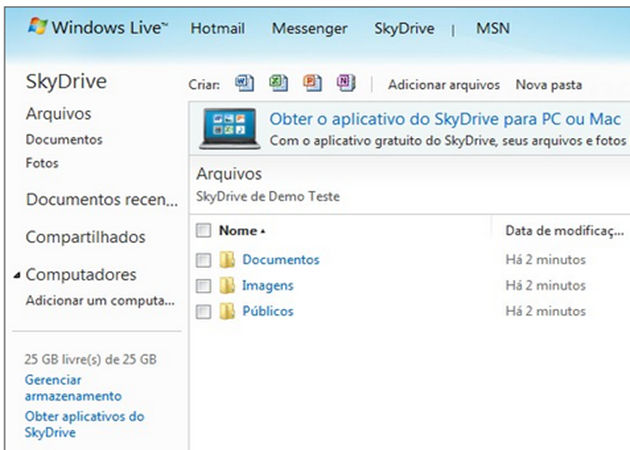Check the Imagens folder checkbox

[204, 286]
